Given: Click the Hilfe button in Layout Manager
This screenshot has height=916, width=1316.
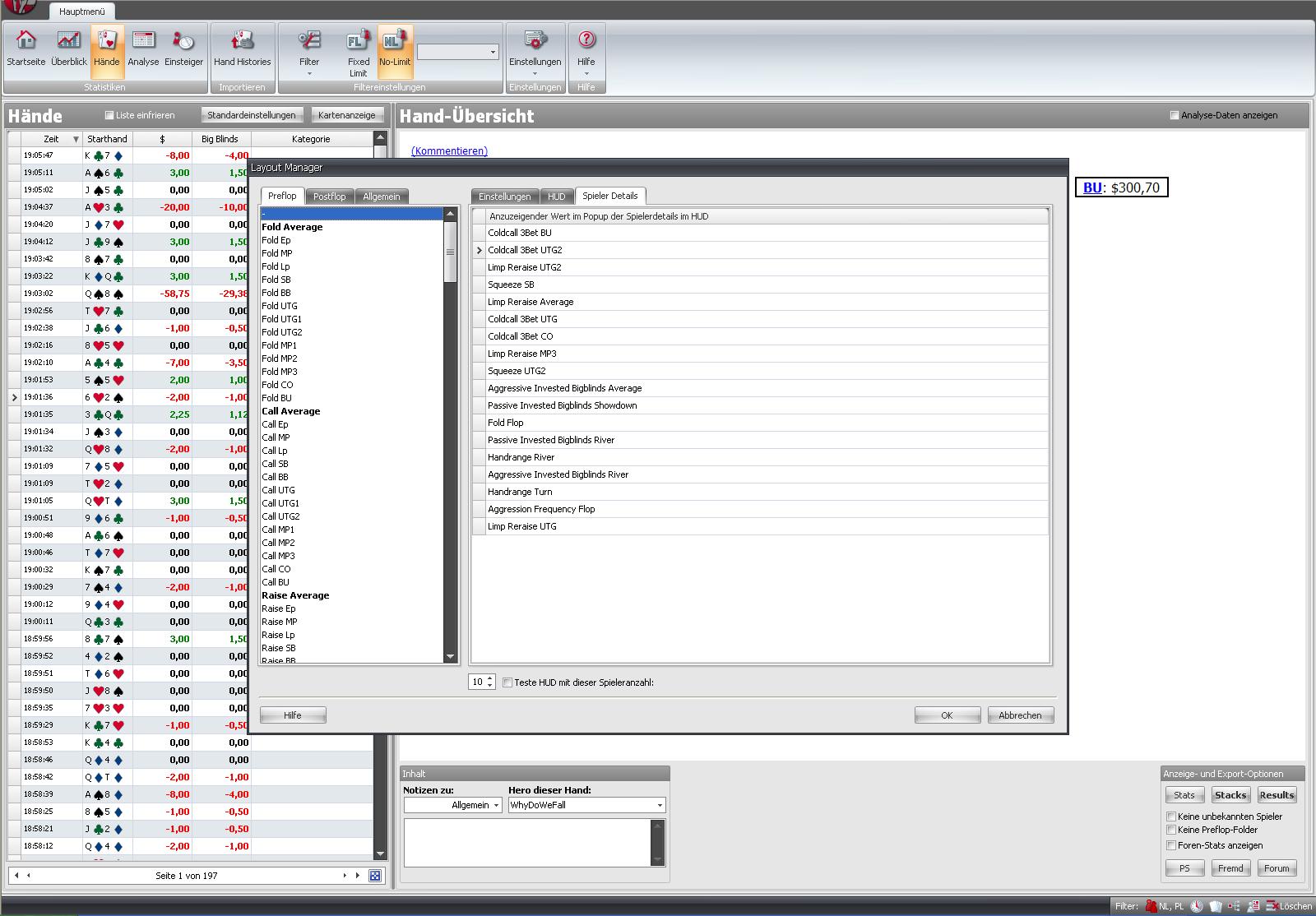Looking at the screenshot, I should point(293,715).
